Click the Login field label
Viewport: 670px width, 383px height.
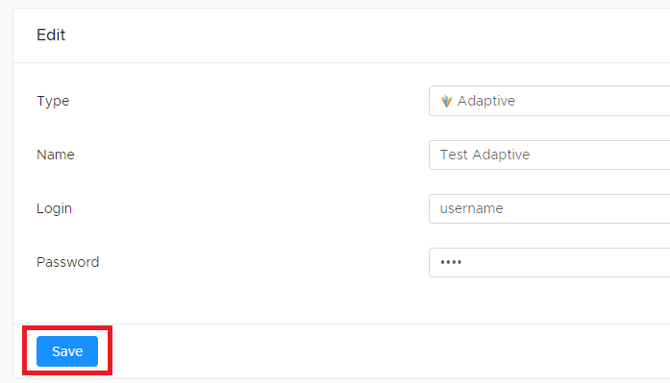point(54,209)
